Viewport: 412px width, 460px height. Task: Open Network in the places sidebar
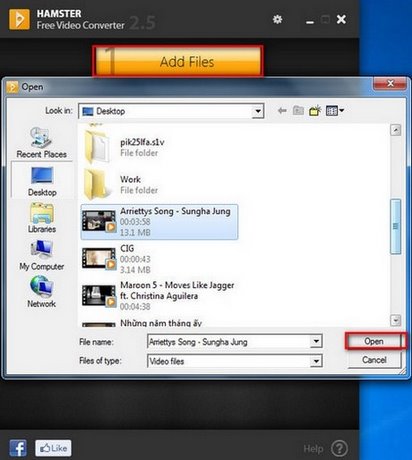point(42,292)
